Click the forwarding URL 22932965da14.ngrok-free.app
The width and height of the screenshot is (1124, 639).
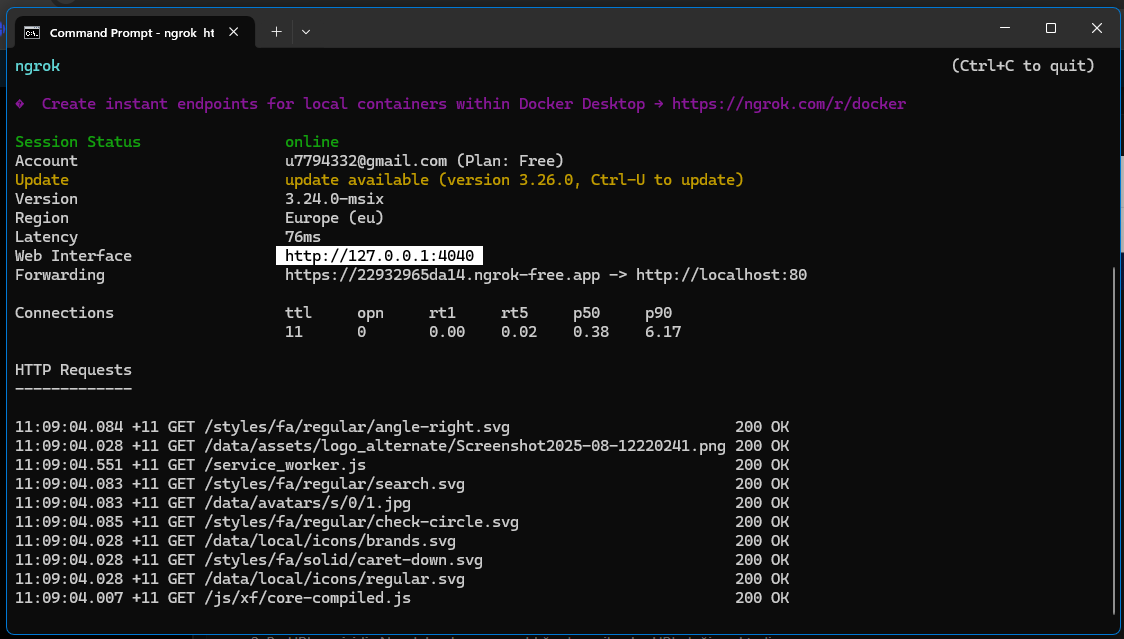point(442,275)
